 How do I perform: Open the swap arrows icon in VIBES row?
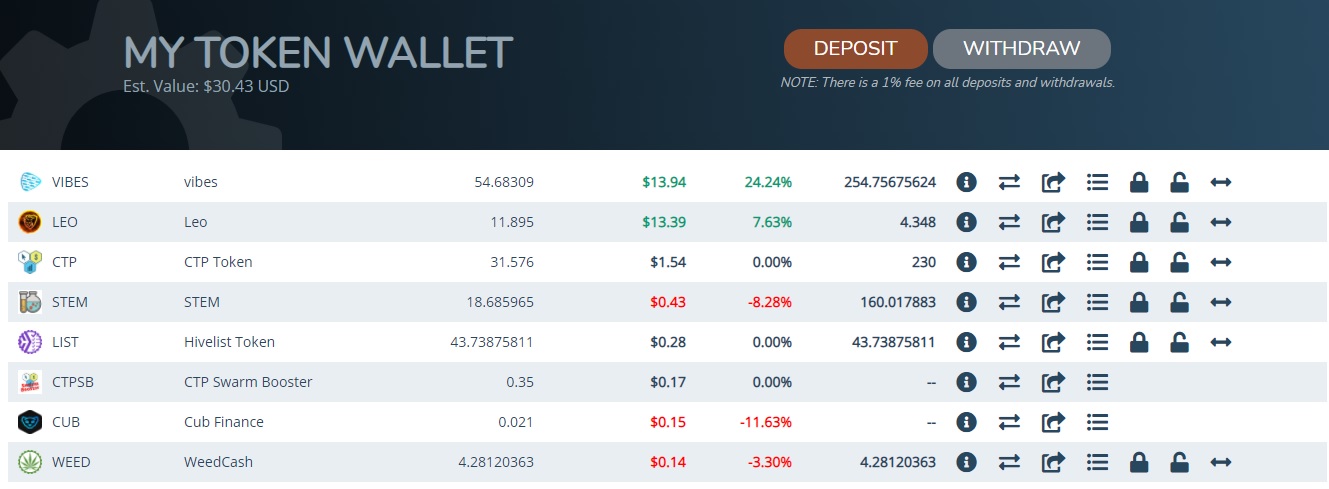point(1009,182)
